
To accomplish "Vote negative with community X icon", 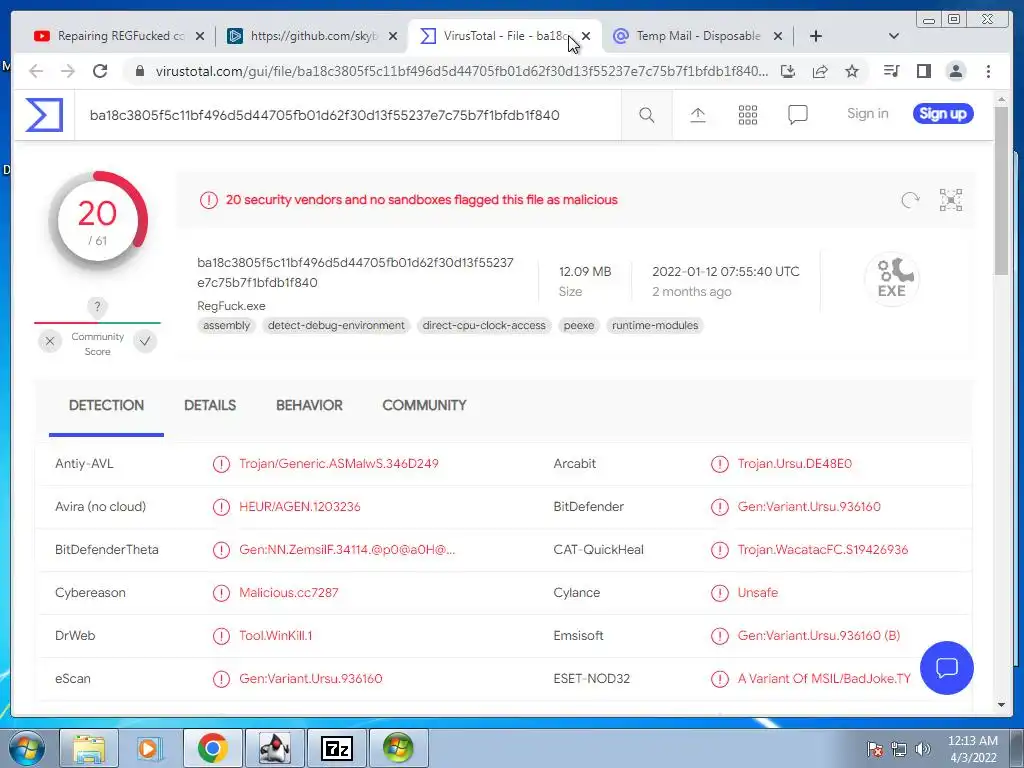I will point(50,341).
